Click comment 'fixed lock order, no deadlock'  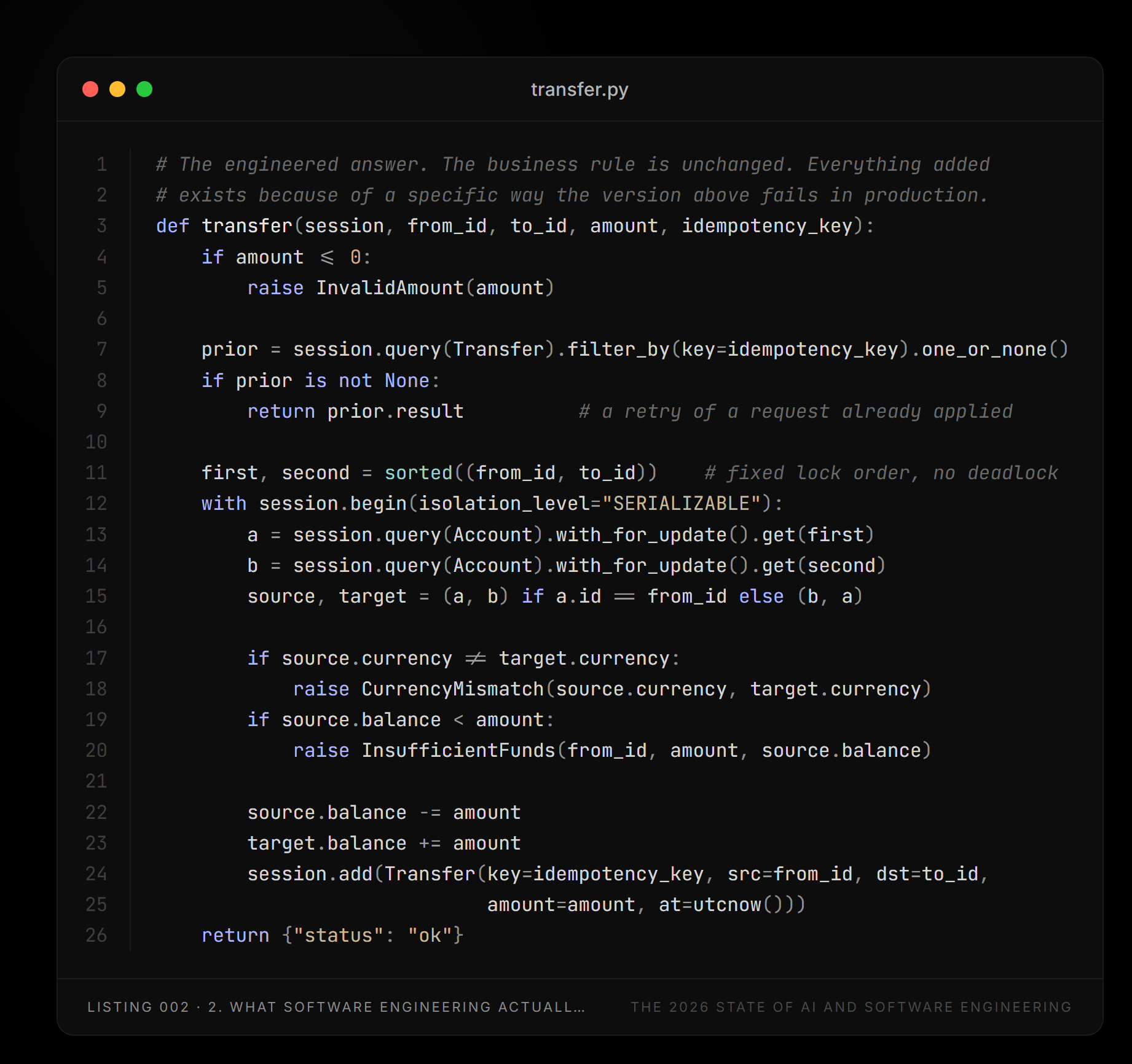pos(881,473)
